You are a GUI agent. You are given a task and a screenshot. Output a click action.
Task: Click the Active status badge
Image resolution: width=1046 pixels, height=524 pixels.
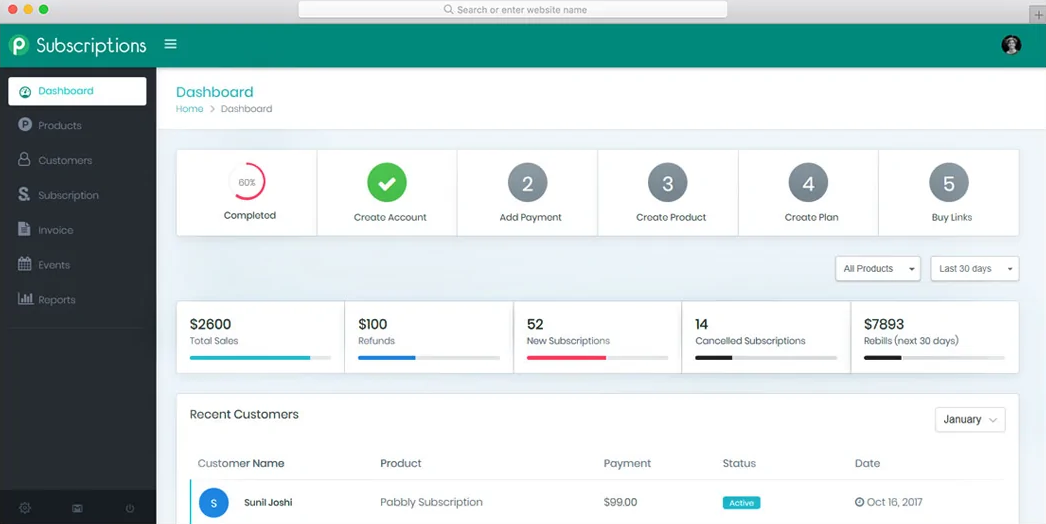pyautogui.click(x=741, y=503)
